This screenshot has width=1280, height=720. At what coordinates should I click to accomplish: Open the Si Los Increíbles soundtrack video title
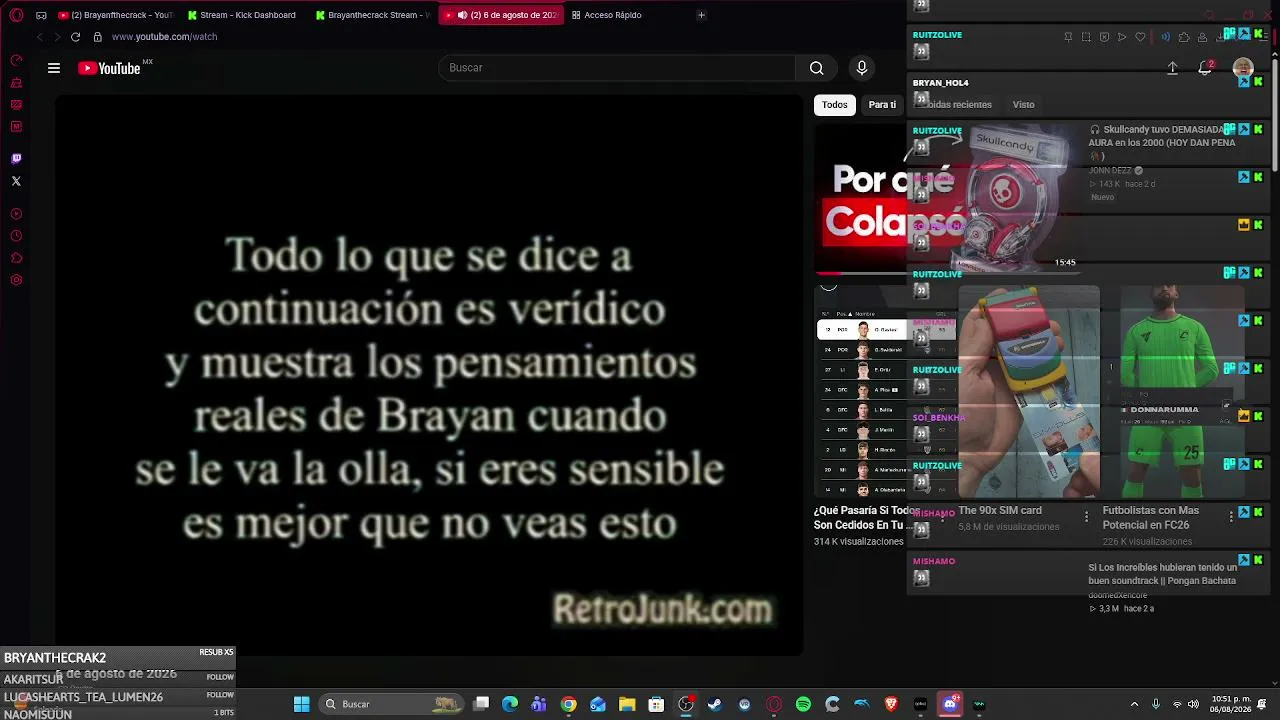[1162, 574]
